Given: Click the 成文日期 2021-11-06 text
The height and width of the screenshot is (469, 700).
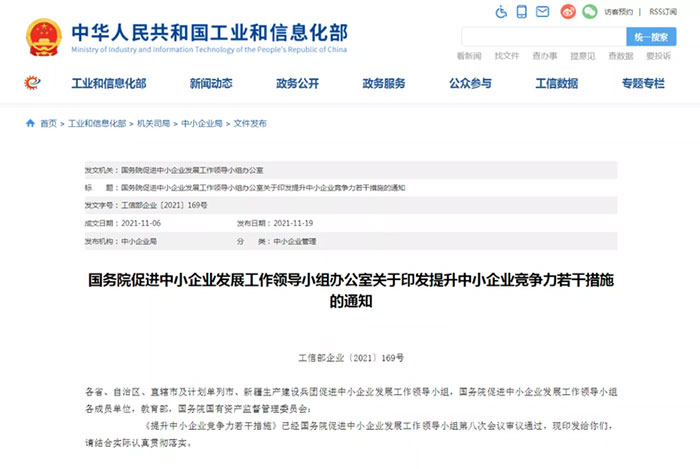Looking at the screenshot, I should click(123, 223).
